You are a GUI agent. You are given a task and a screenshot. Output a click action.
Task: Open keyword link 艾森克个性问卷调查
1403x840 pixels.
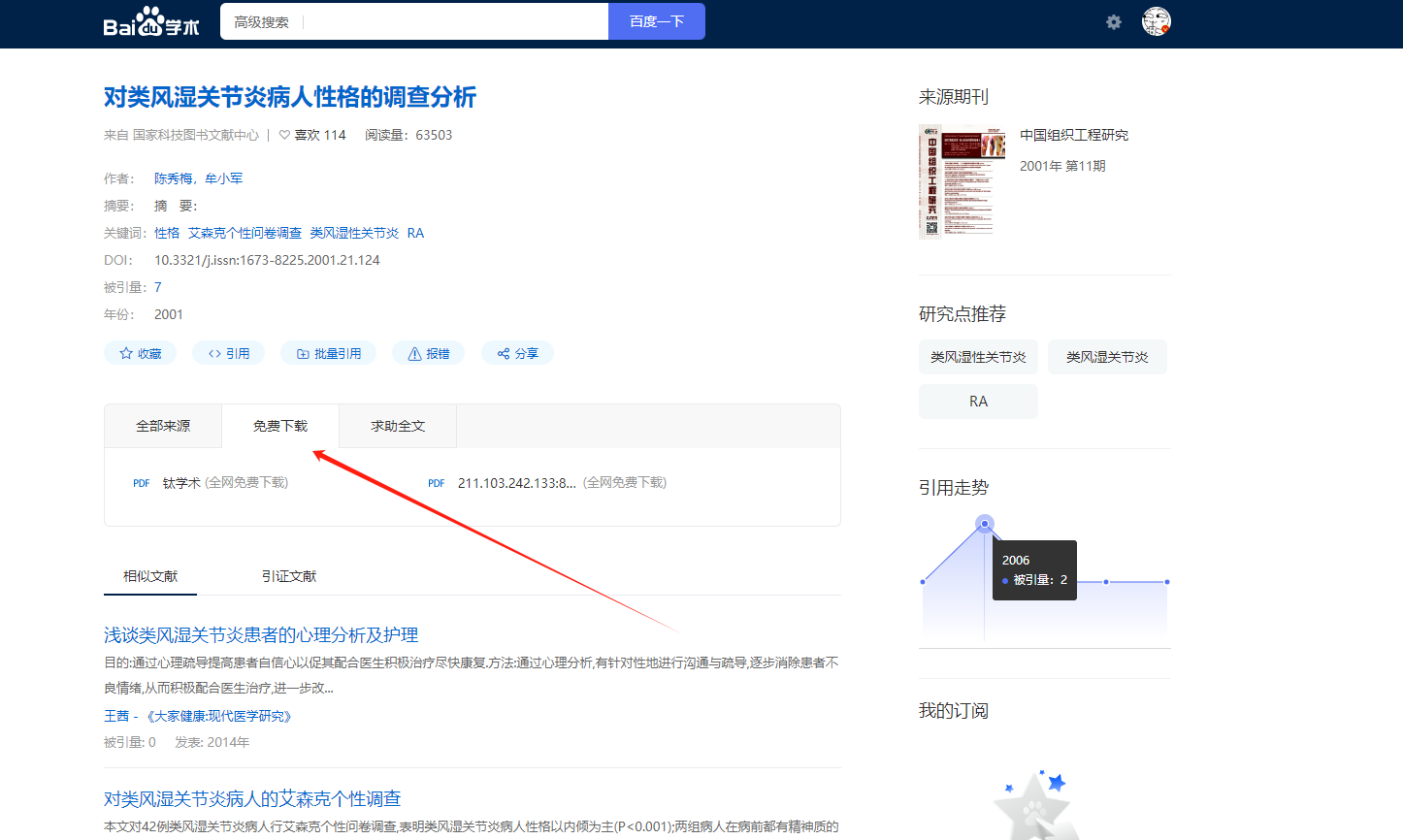click(x=245, y=233)
